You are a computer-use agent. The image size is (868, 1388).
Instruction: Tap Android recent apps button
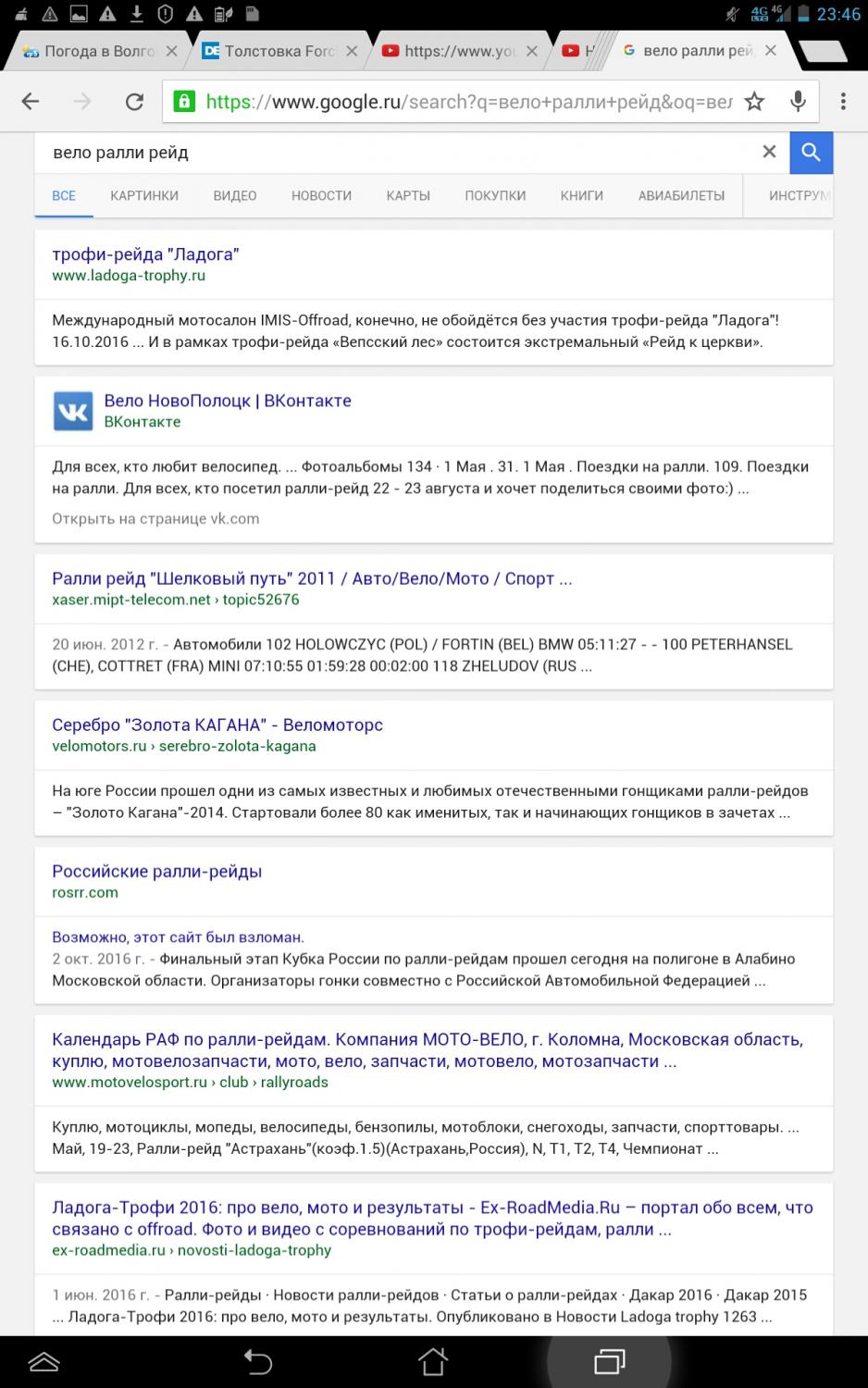click(609, 1361)
